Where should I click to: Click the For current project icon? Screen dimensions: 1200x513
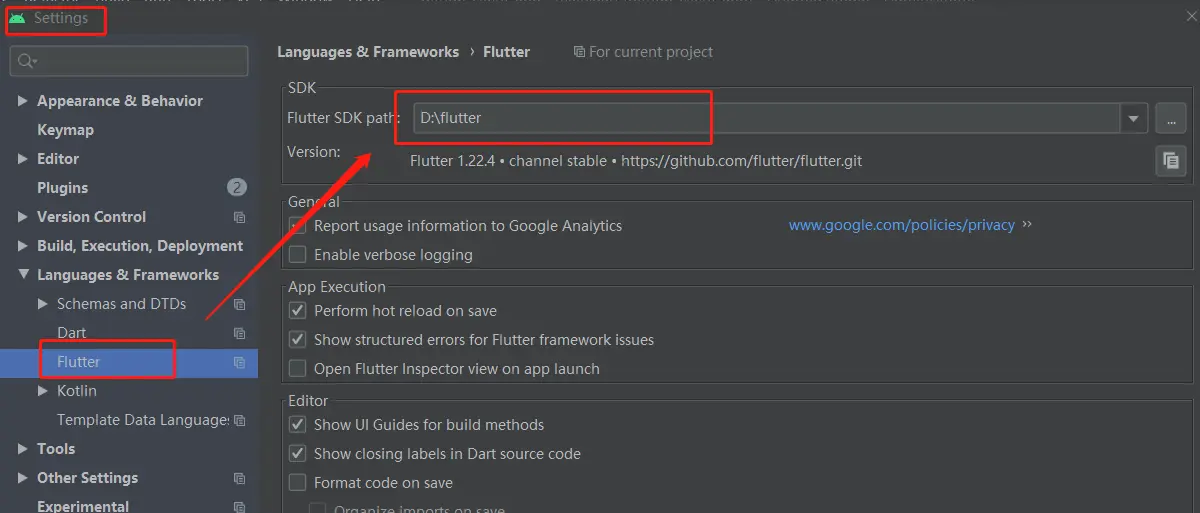579,52
